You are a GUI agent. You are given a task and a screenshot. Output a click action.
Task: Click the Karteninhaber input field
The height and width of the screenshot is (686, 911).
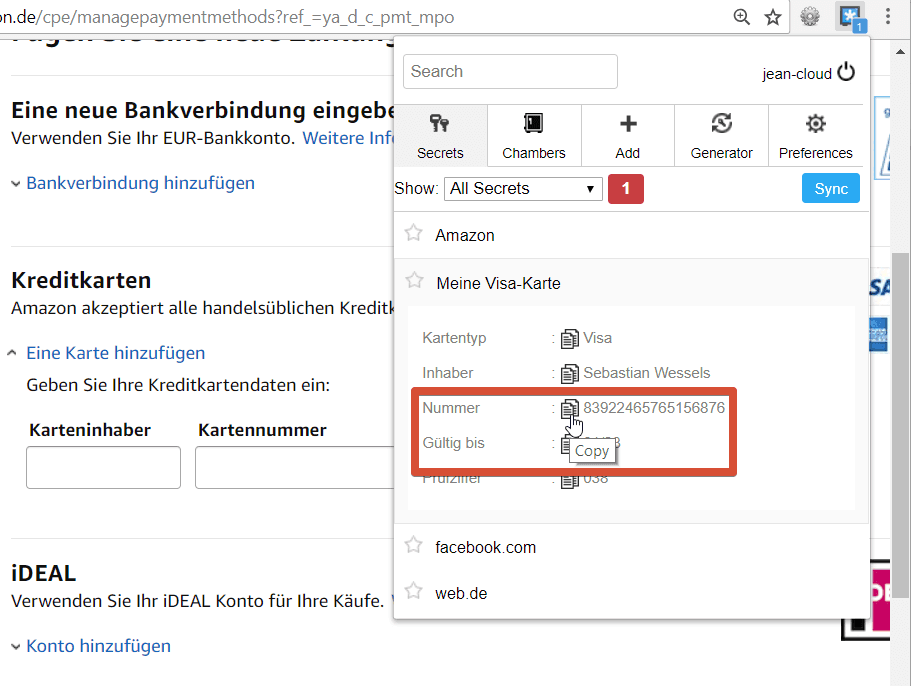(x=103, y=468)
